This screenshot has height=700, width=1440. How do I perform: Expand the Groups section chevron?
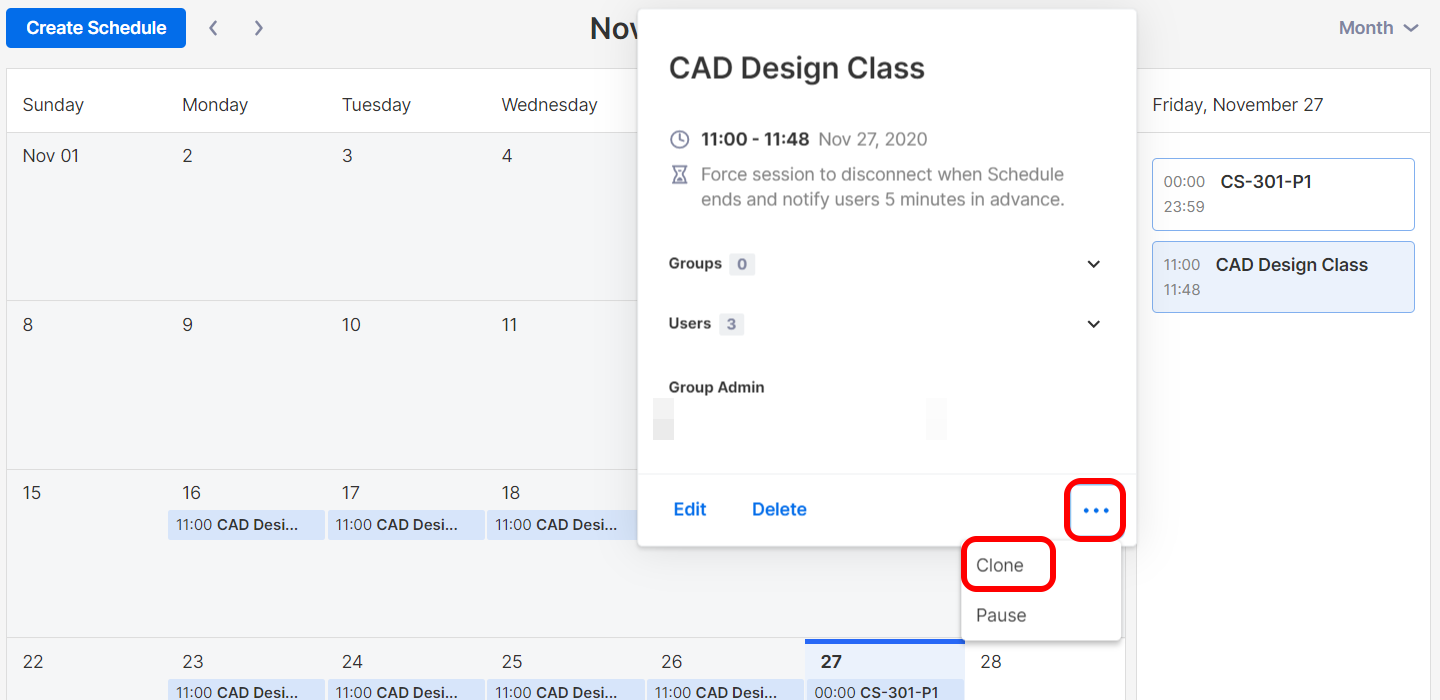click(1094, 264)
